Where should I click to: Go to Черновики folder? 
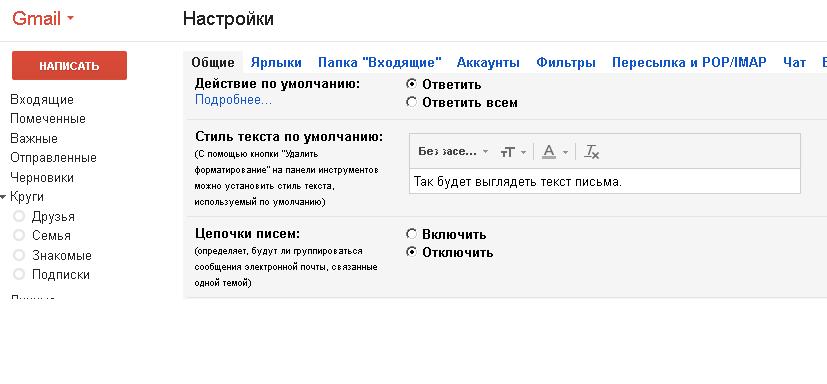(42, 178)
